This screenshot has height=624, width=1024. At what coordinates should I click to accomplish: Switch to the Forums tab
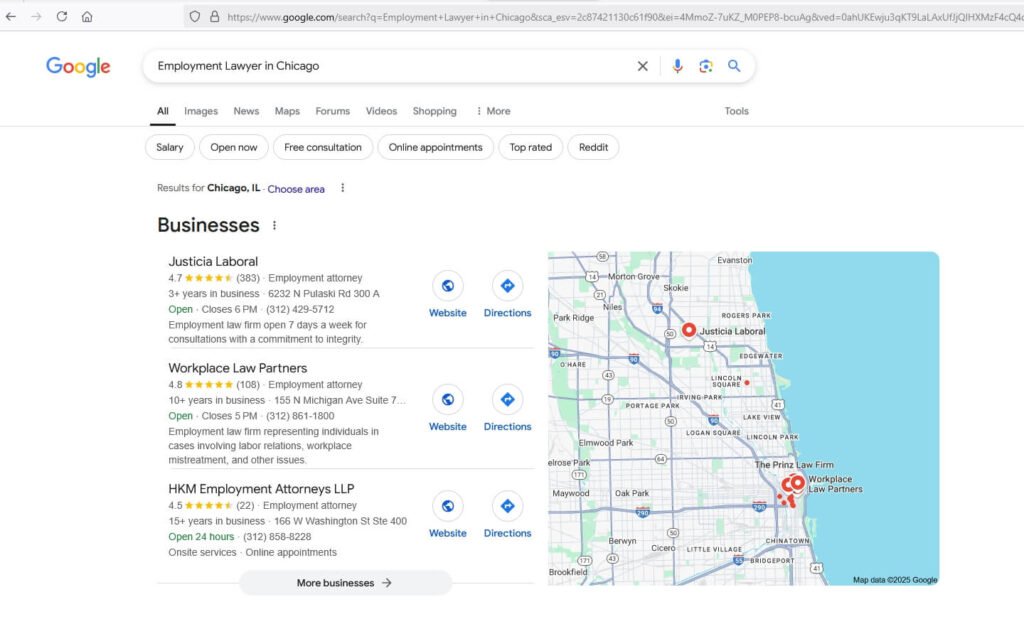click(x=332, y=111)
